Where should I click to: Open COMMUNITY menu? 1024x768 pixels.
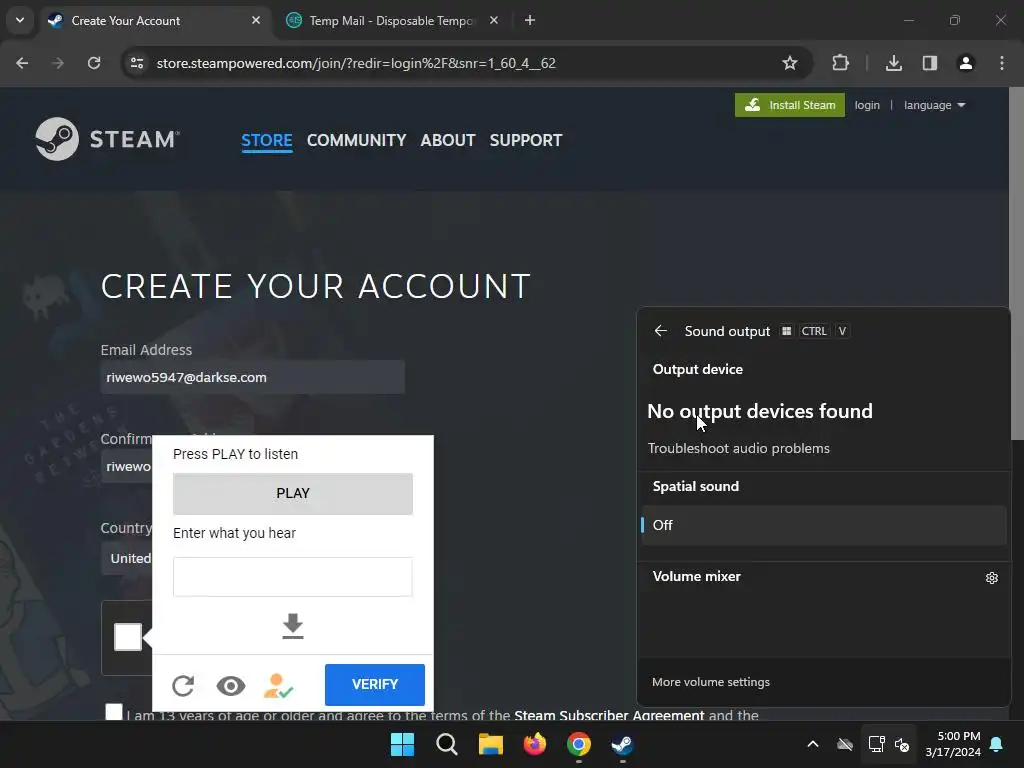[x=357, y=140]
